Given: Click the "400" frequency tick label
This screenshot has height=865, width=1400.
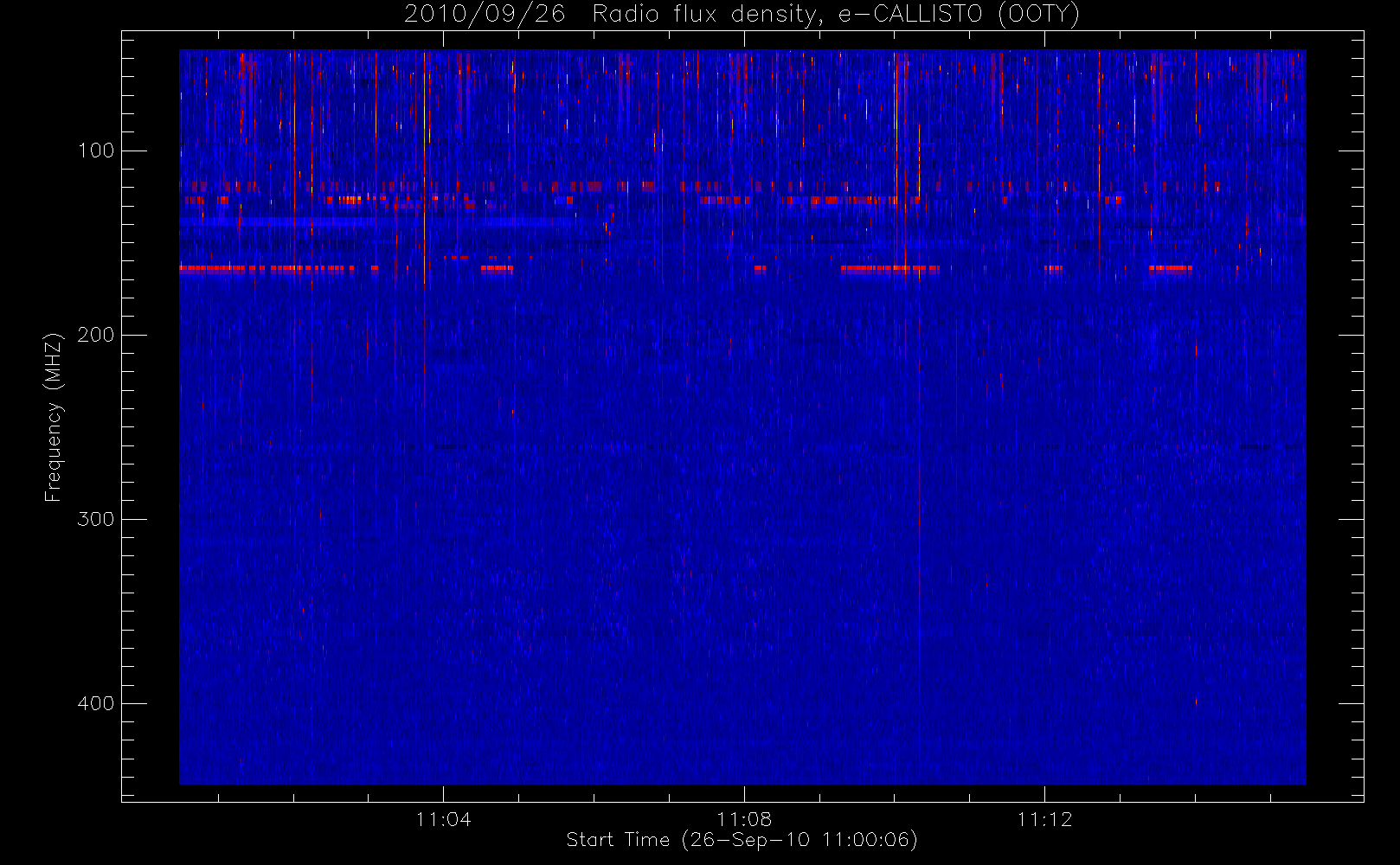Looking at the screenshot, I should [x=96, y=703].
